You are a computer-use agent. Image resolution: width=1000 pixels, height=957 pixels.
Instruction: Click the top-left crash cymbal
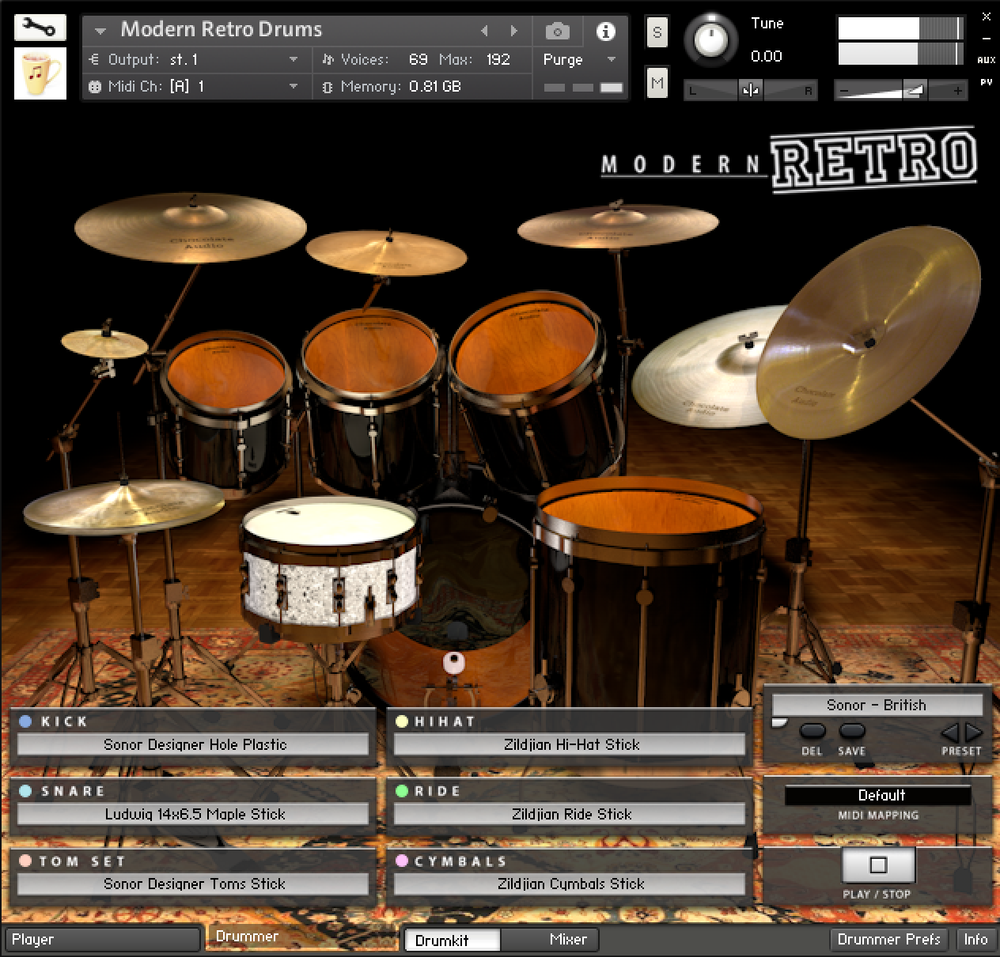click(190, 228)
